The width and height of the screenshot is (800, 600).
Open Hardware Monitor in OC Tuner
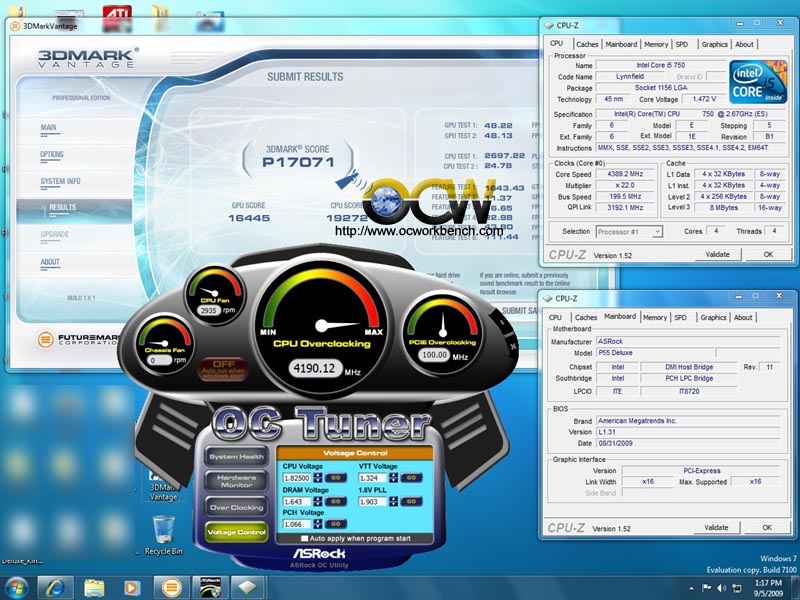click(236, 481)
